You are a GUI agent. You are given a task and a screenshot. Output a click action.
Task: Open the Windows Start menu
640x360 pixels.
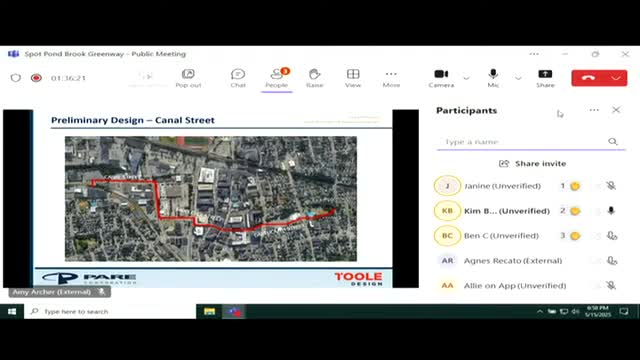[x=12, y=311]
